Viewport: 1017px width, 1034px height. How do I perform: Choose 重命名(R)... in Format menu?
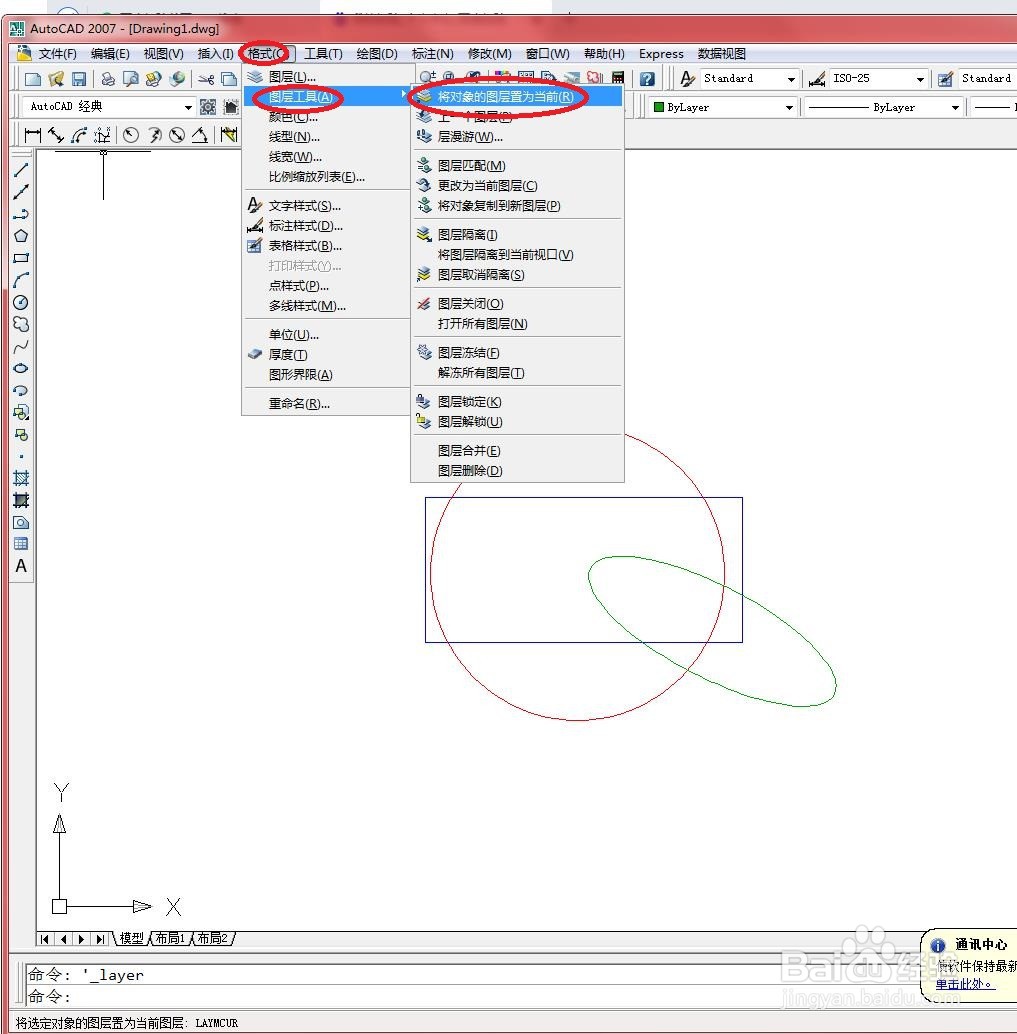328,404
